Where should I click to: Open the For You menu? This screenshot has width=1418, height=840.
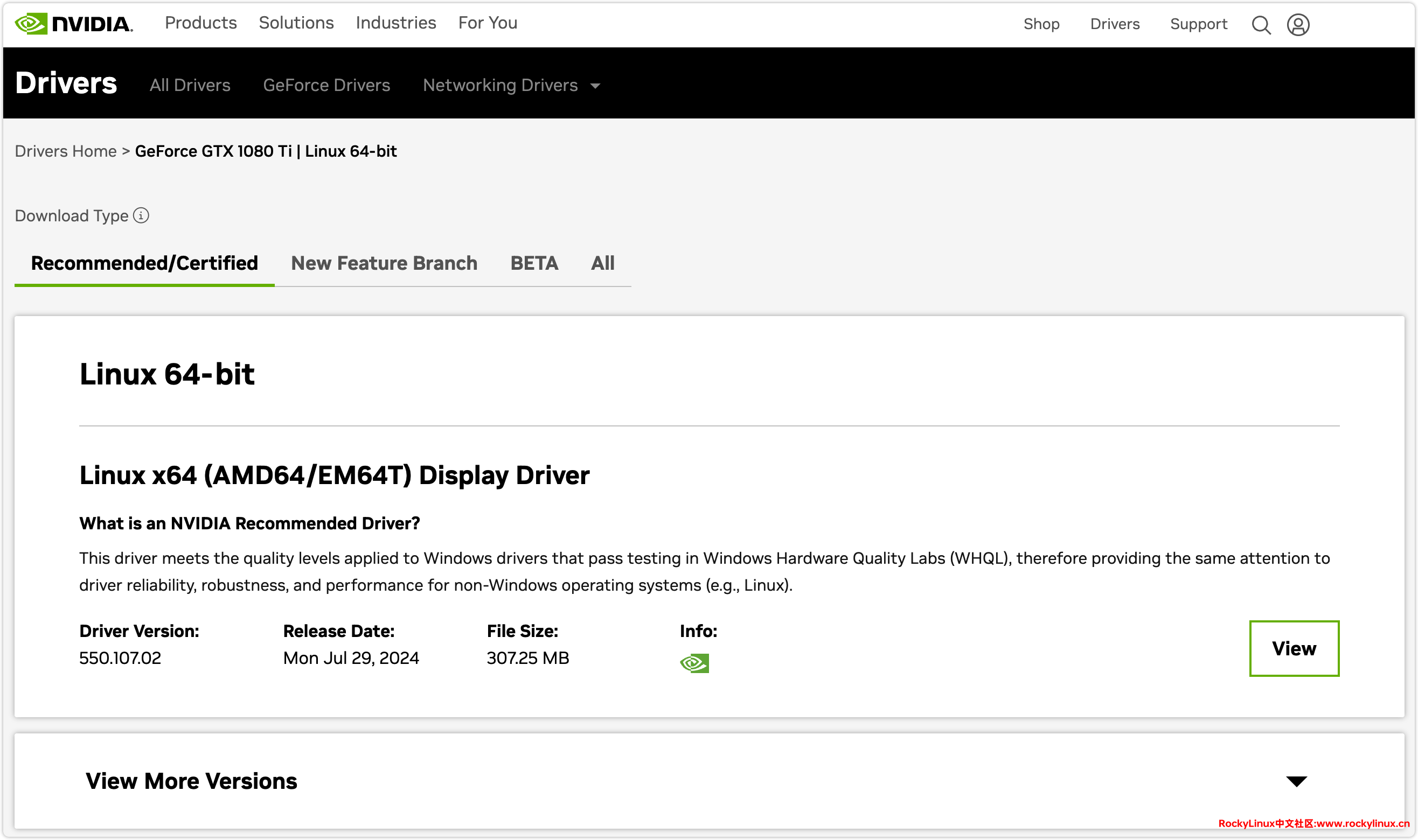pyautogui.click(x=488, y=23)
